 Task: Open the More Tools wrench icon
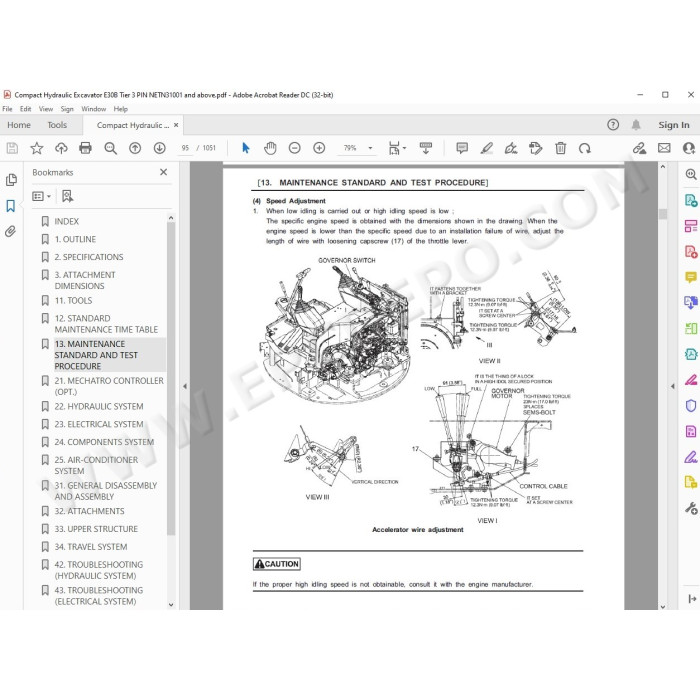tap(691, 508)
